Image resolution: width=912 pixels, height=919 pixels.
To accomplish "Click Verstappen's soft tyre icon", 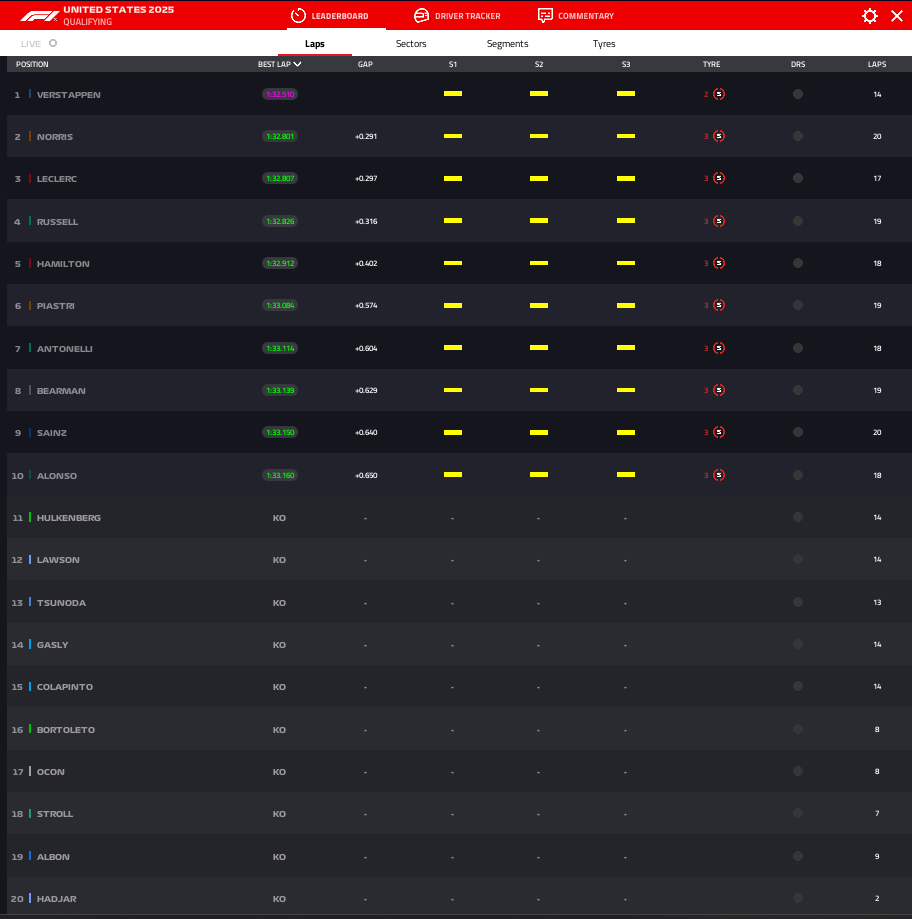I will click(x=719, y=94).
